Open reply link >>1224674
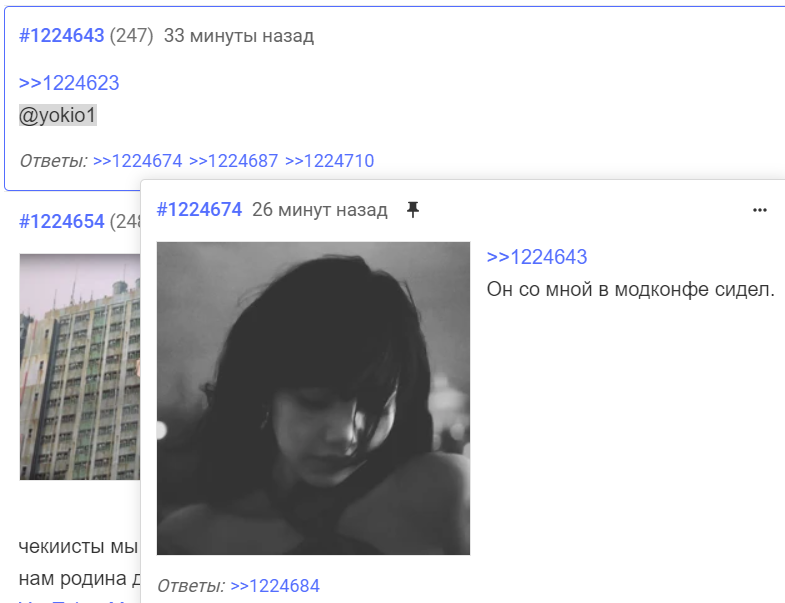The height and width of the screenshot is (603, 785). coord(138,161)
